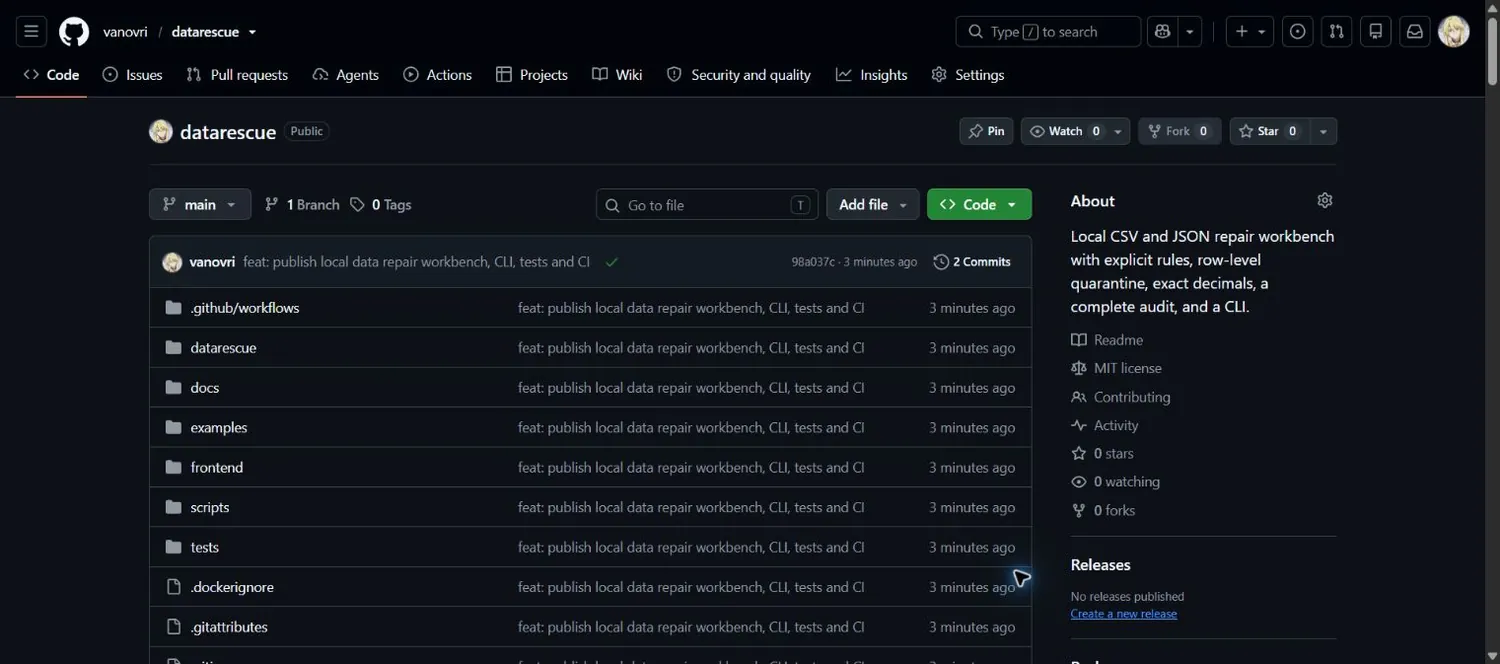Click the vanovri owner link in the top bar
The height and width of the screenshot is (664, 1500).
[x=125, y=32]
